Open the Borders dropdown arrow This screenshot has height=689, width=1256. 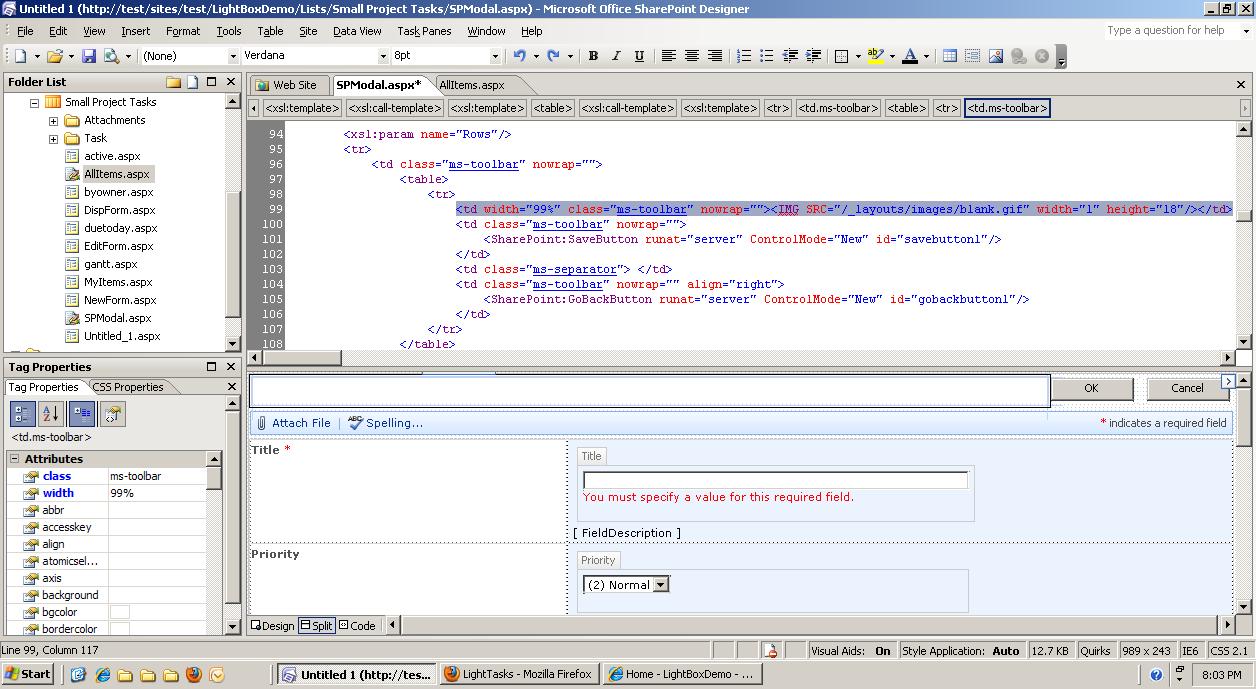point(858,56)
